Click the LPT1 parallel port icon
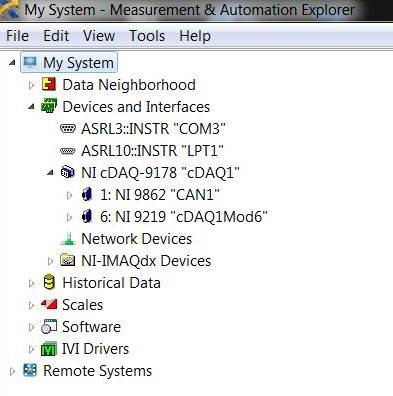 pos(68,151)
